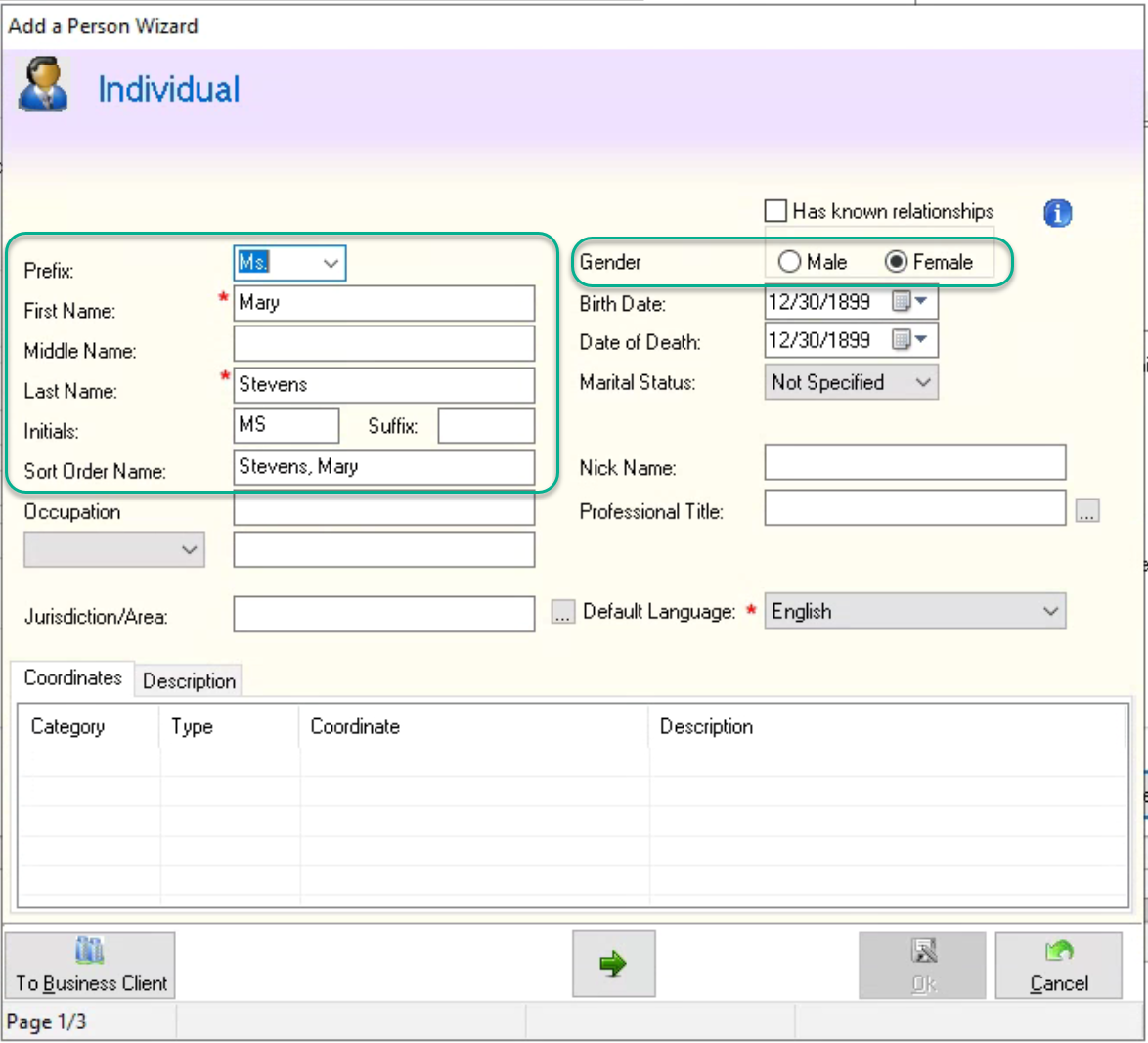Expand the Marital Status dropdown

(922, 383)
